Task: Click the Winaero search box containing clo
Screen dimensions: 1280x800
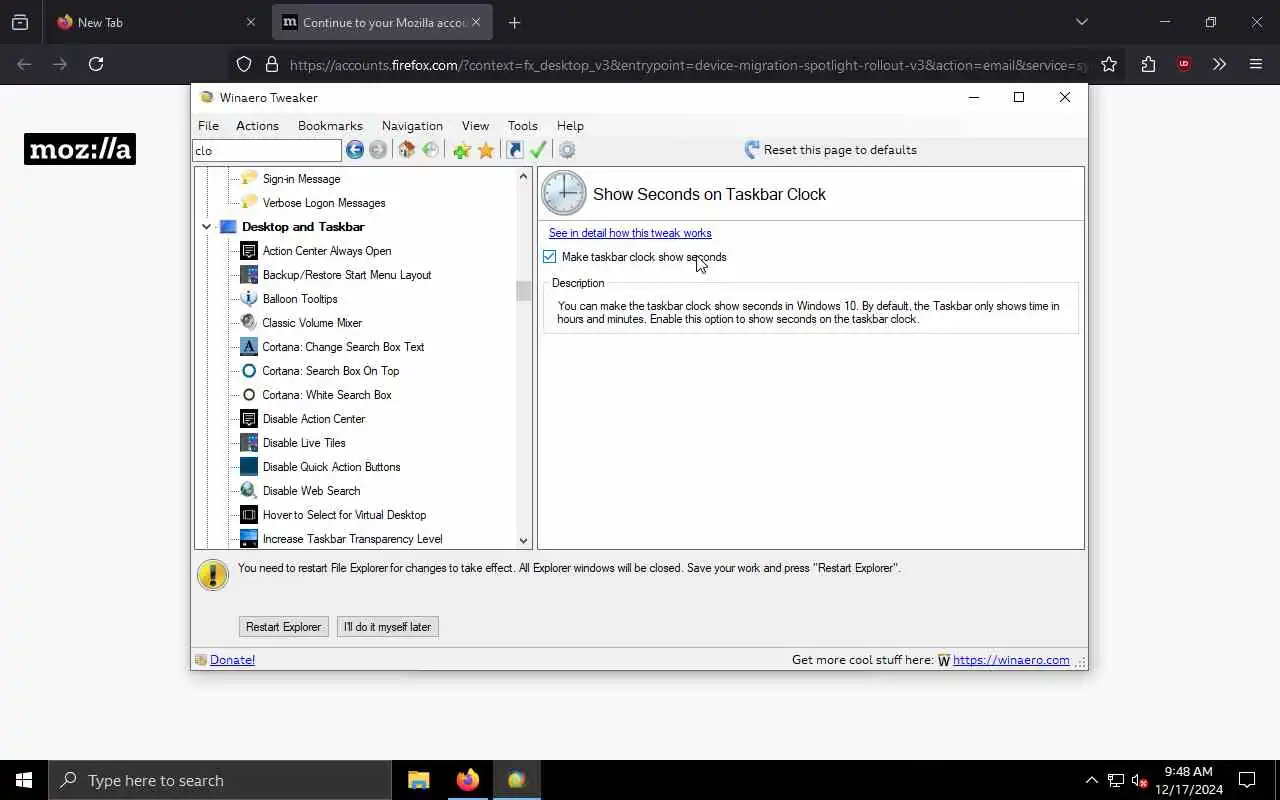Action: (x=267, y=150)
